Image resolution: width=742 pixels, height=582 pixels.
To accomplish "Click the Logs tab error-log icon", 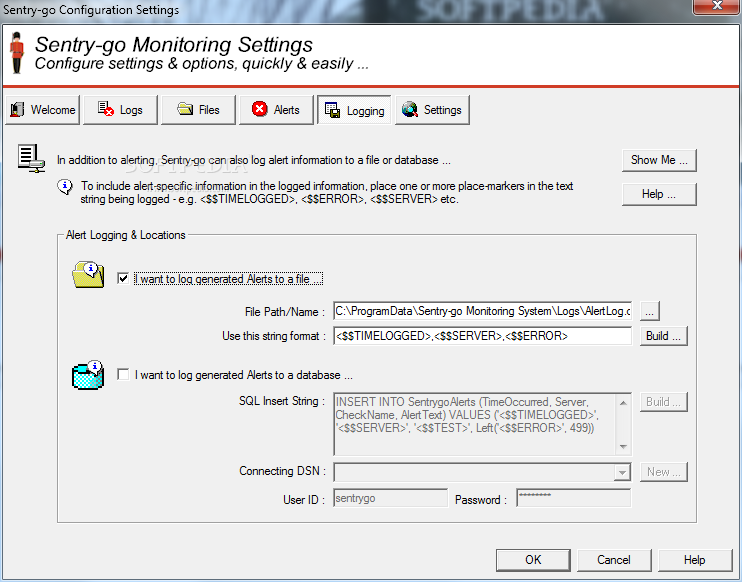I will coord(106,109).
